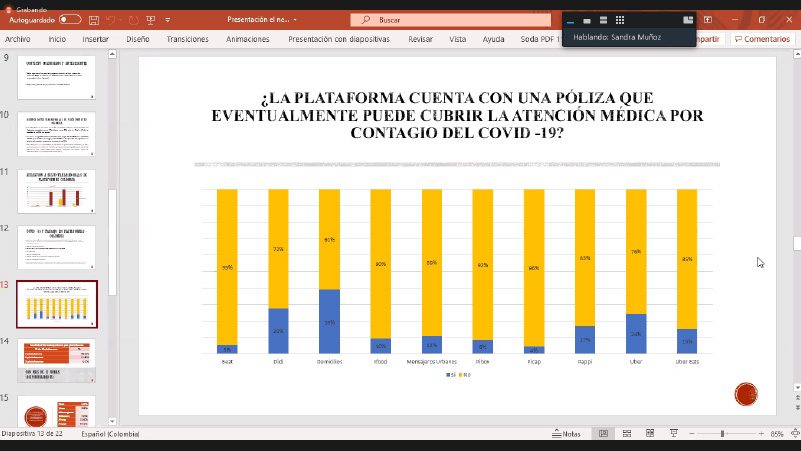Click the Redo icon in title bar
This screenshot has height=451, width=801.
tap(133, 20)
